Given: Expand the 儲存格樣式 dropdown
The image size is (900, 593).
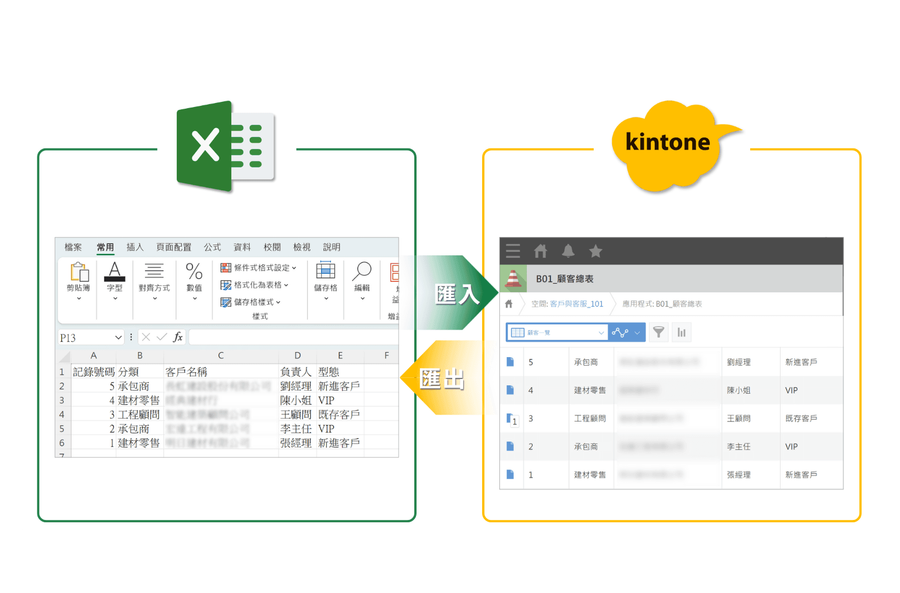Looking at the screenshot, I should point(278,302).
